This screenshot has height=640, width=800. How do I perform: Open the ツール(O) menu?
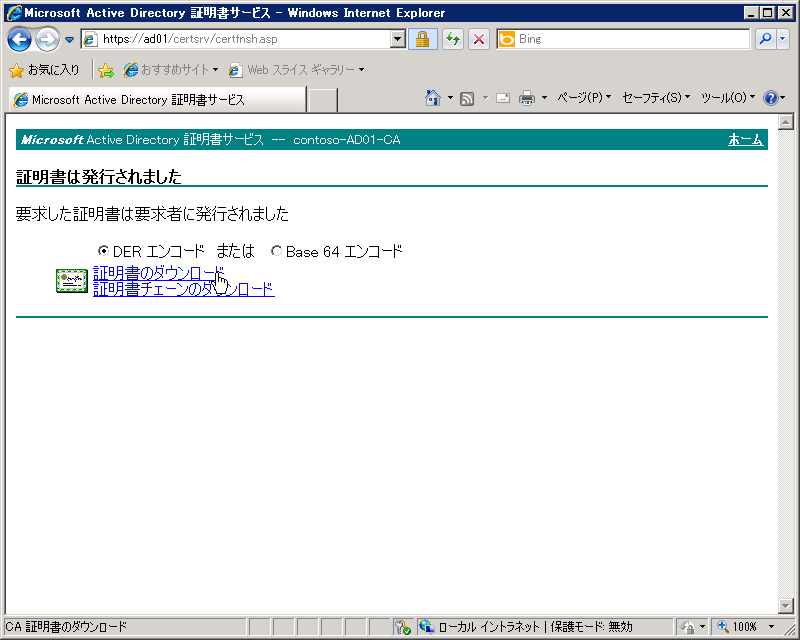(x=728, y=97)
